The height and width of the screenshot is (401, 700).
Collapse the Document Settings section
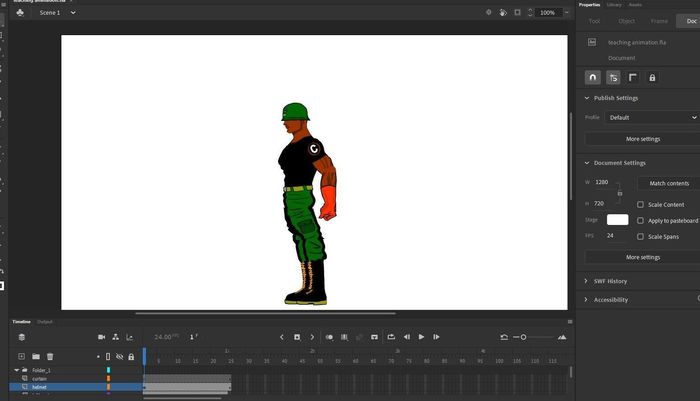click(x=587, y=163)
